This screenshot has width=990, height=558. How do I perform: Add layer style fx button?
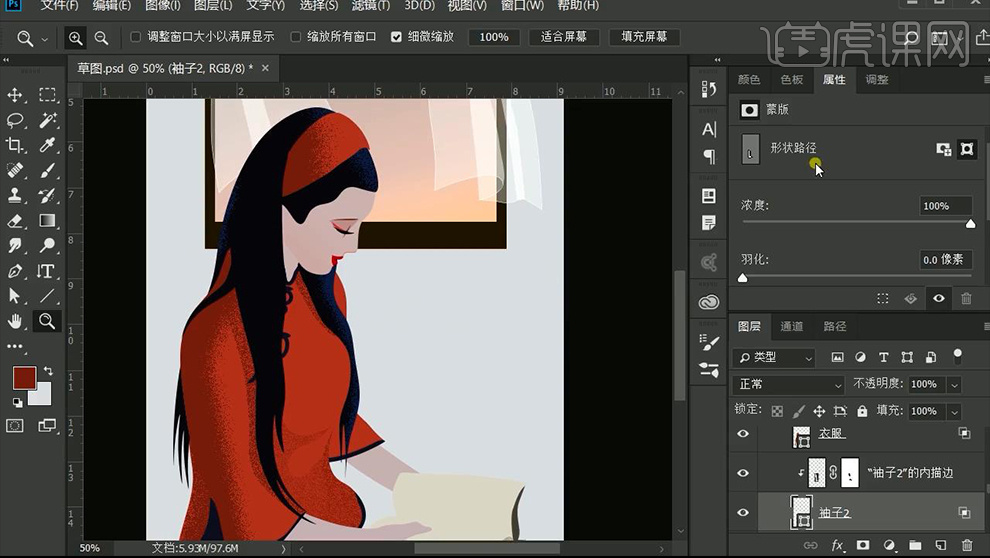838,545
